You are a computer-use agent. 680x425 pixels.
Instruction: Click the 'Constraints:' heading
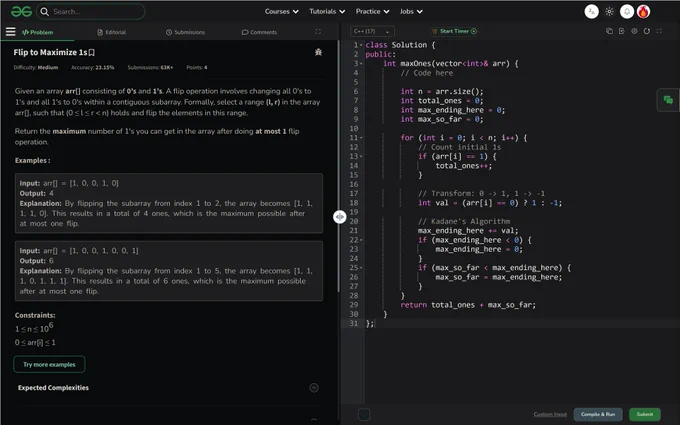pyautogui.click(x=35, y=315)
